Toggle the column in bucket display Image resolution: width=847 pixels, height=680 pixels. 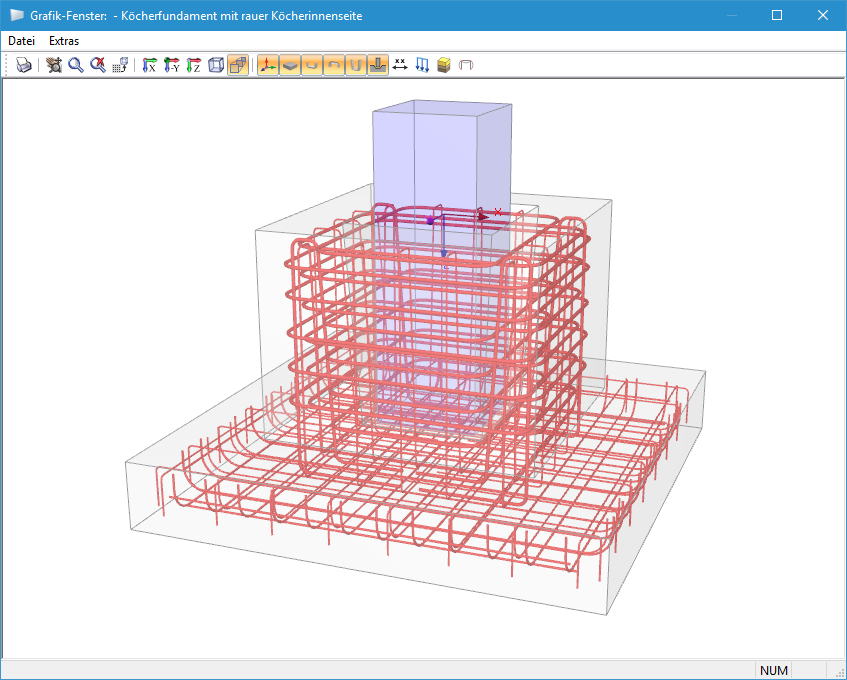pos(378,65)
